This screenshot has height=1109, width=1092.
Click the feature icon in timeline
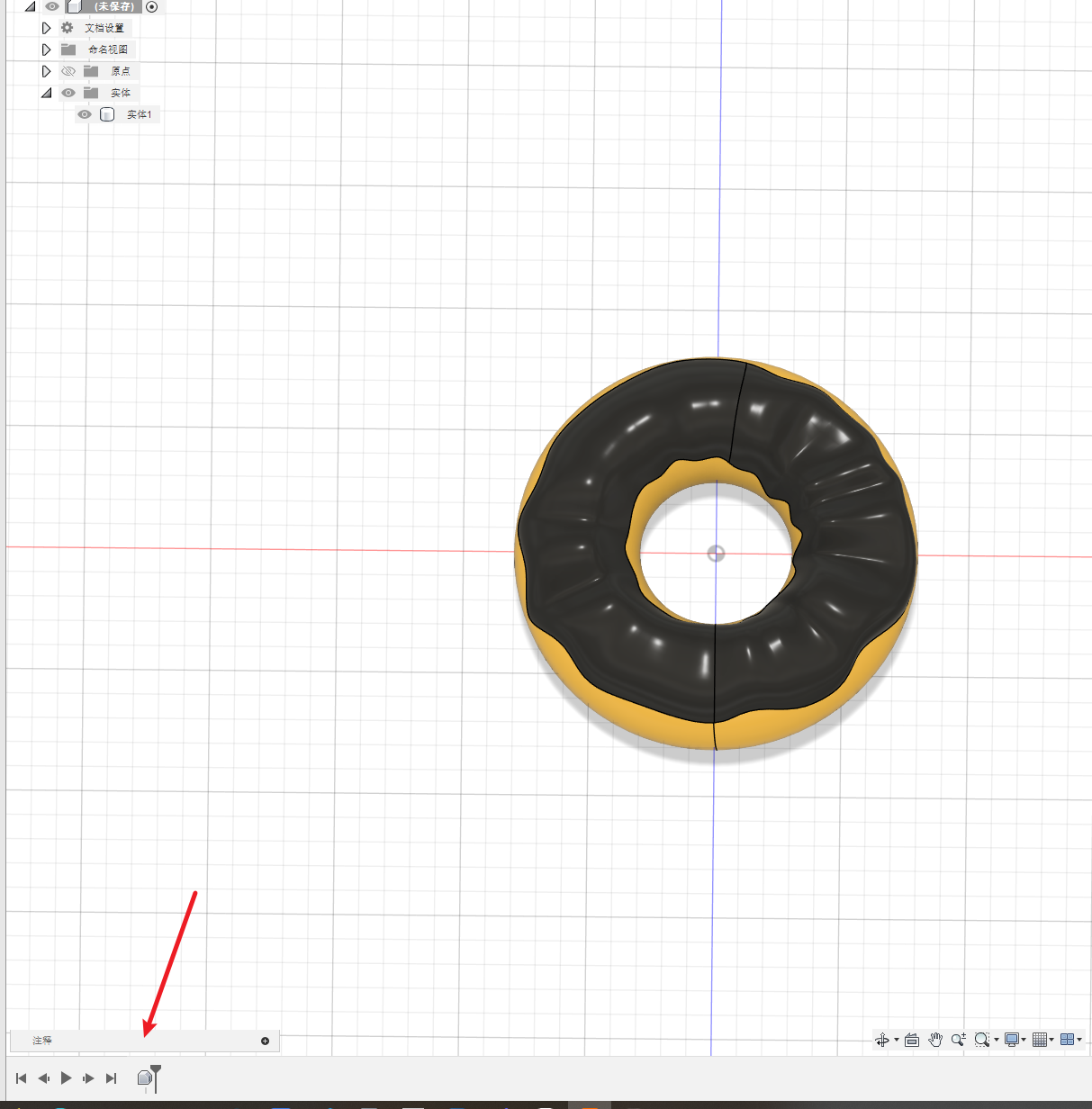point(144,1077)
